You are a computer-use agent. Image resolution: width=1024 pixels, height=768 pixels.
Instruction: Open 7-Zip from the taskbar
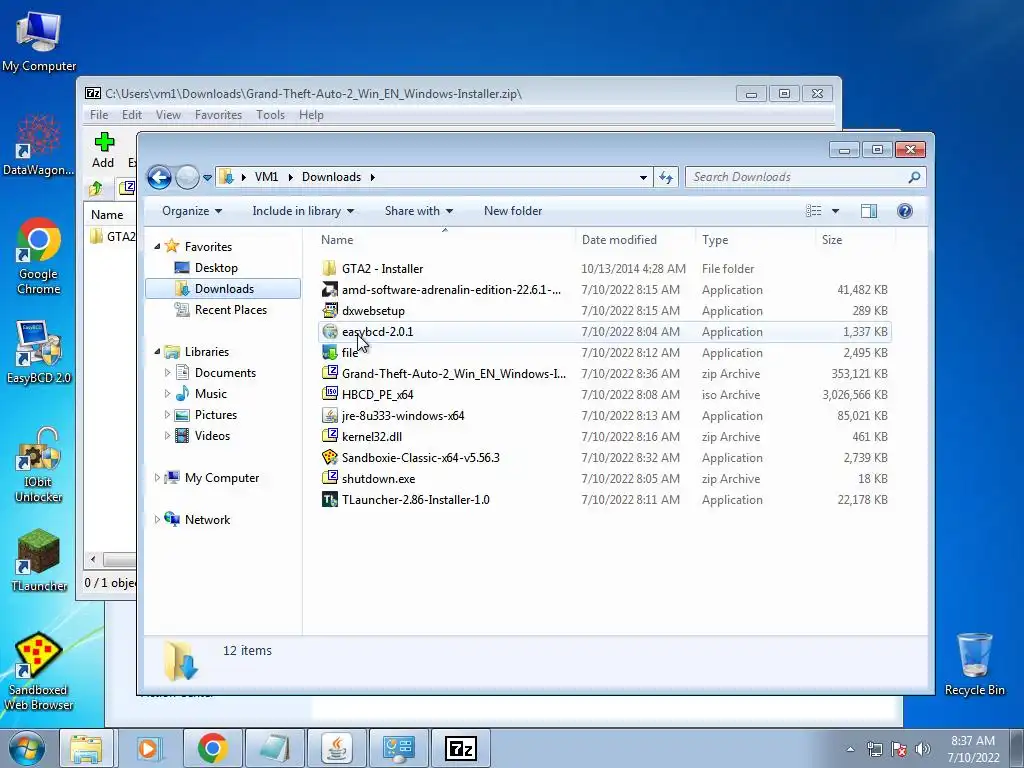(460, 748)
